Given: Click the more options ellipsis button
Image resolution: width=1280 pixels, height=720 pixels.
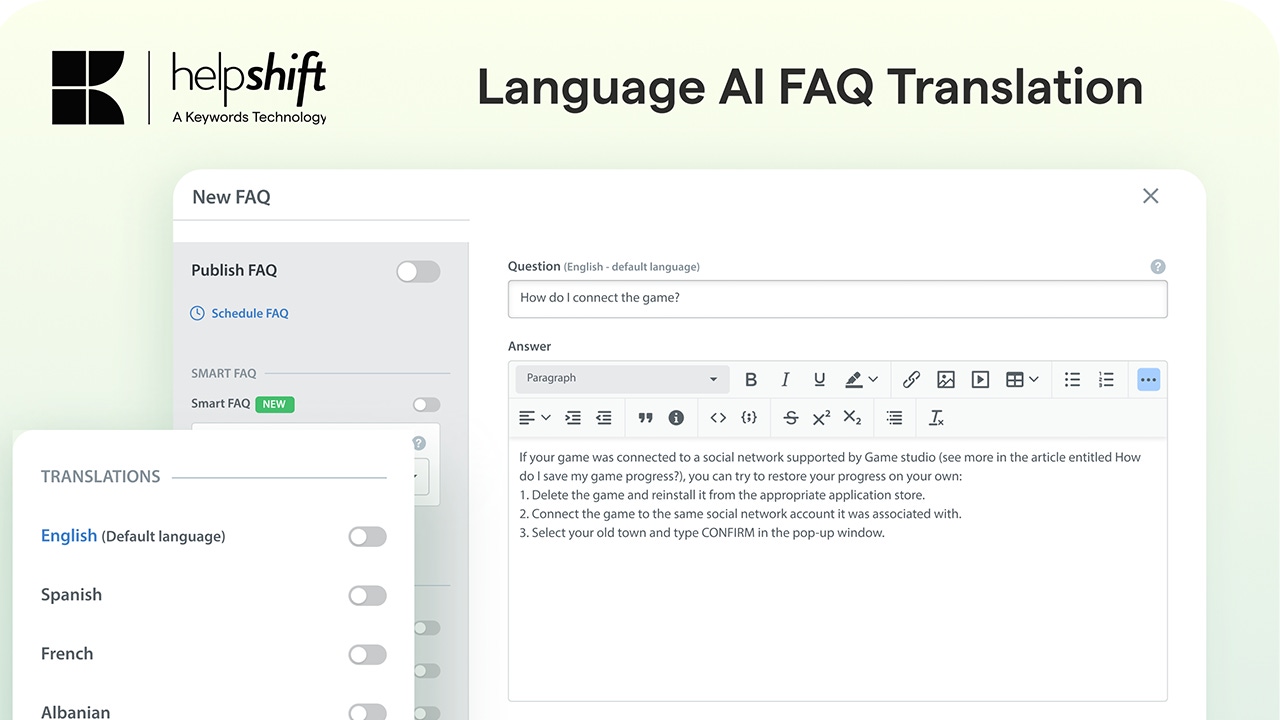Looking at the screenshot, I should 1148,379.
